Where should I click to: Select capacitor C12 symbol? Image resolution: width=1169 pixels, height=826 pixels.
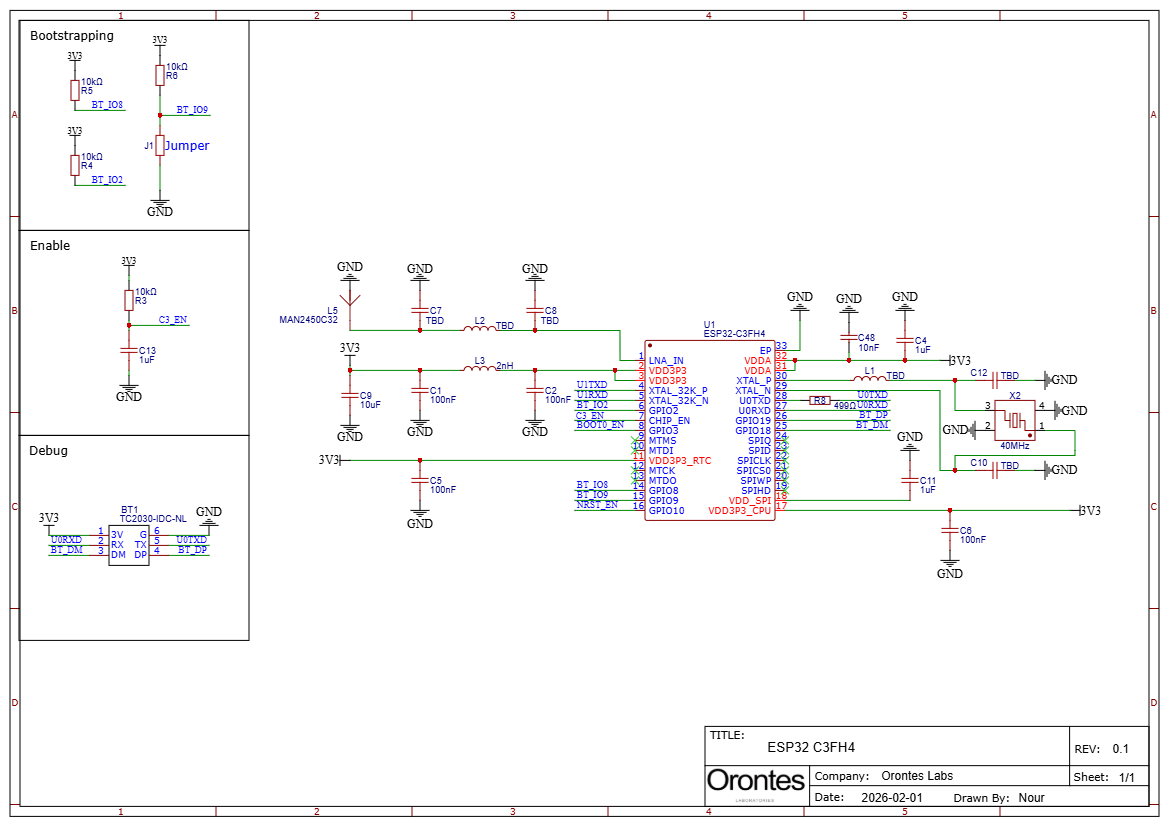(x=995, y=380)
